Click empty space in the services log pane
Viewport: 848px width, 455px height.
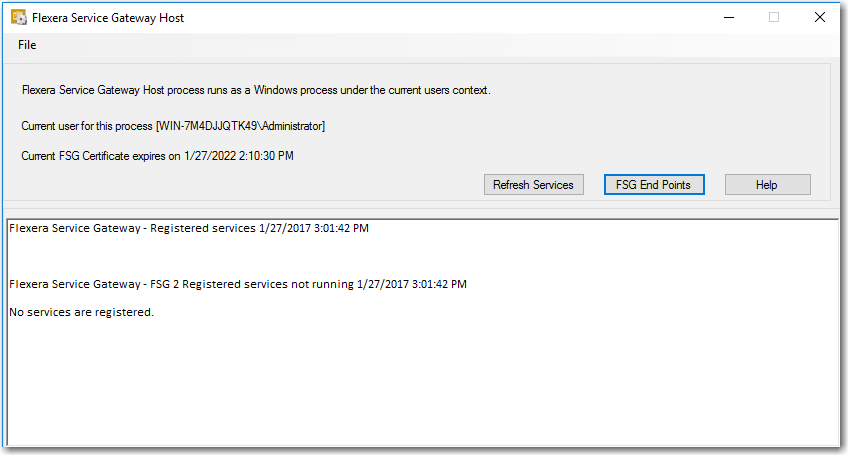pos(422,384)
